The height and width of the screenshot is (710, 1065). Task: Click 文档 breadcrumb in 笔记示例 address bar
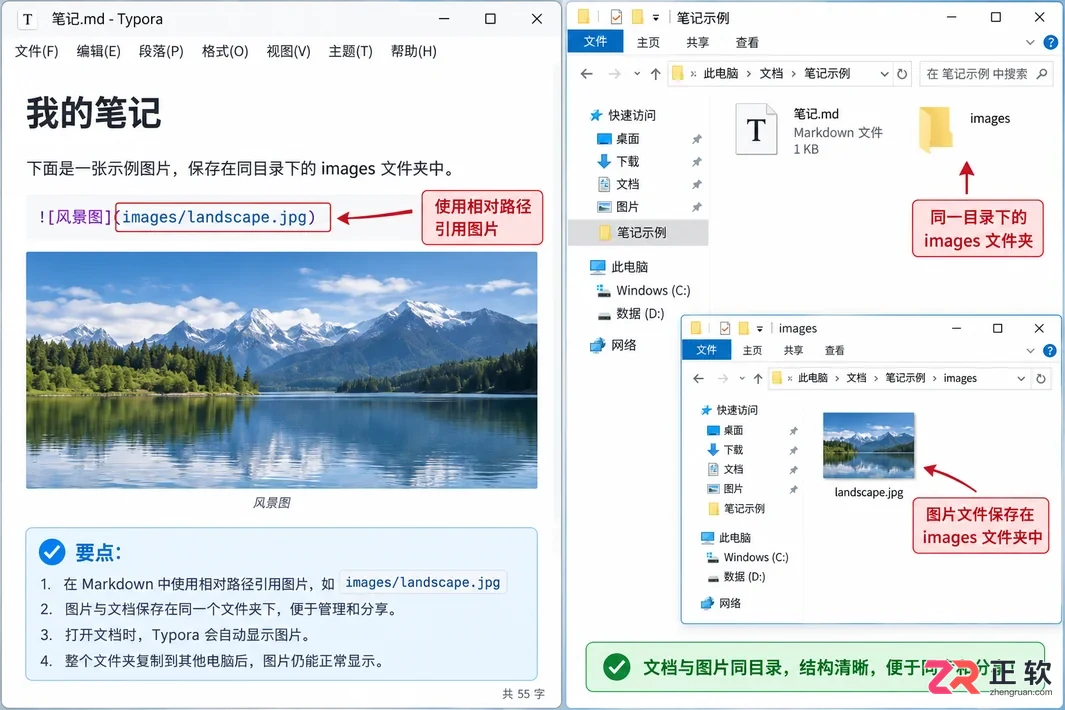[771, 73]
